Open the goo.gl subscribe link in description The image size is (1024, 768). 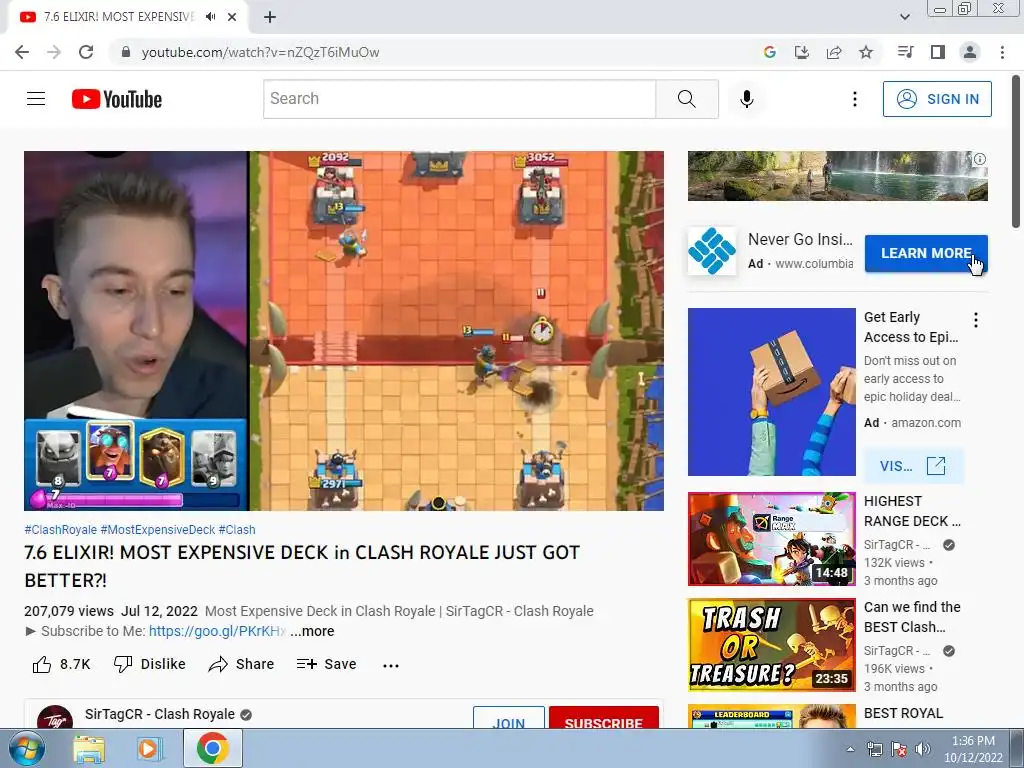click(217, 631)
